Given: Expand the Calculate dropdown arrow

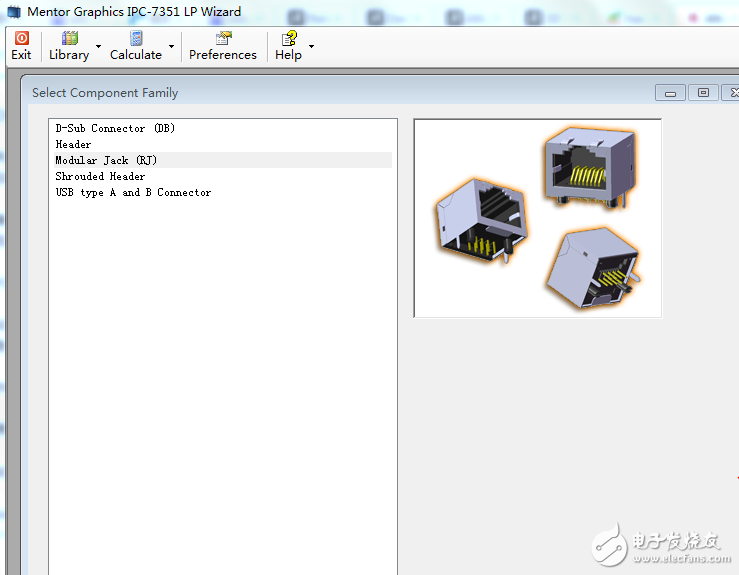Looking at the screenshot, I should point(172,46).
